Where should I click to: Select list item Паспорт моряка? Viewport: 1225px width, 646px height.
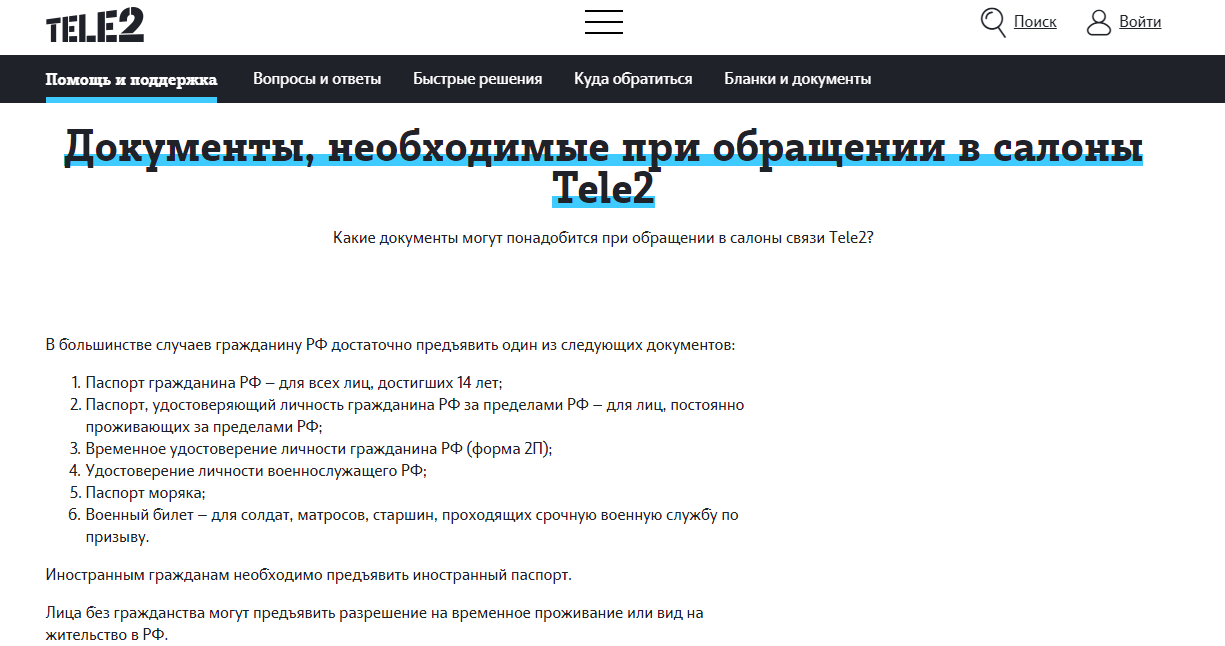(145, 493)
